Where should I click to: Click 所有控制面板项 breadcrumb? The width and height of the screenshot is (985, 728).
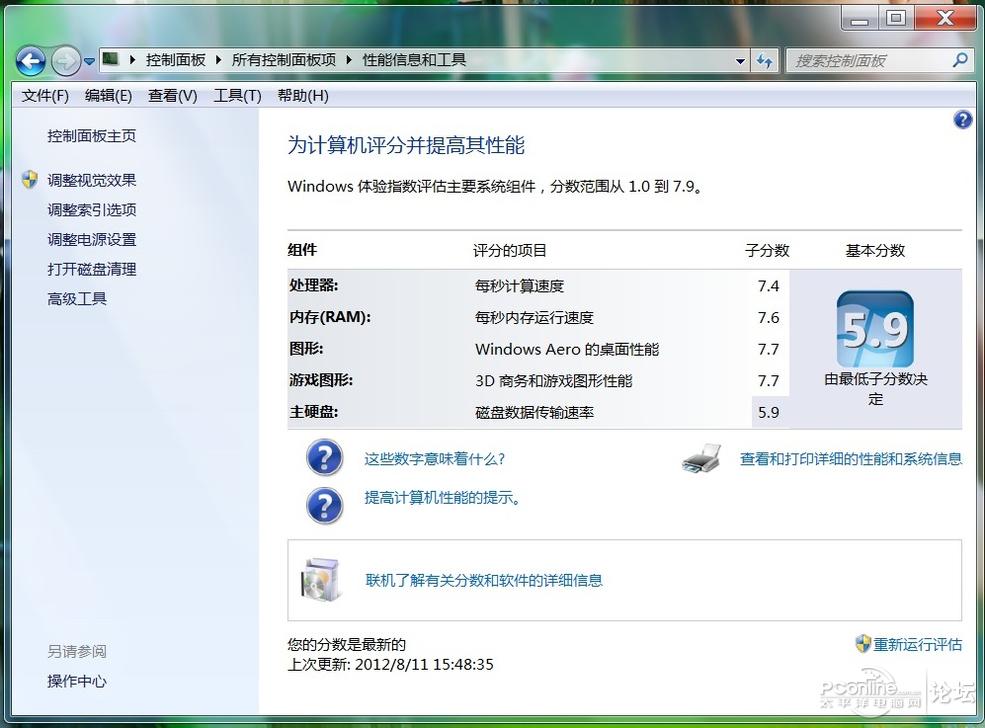284,60
